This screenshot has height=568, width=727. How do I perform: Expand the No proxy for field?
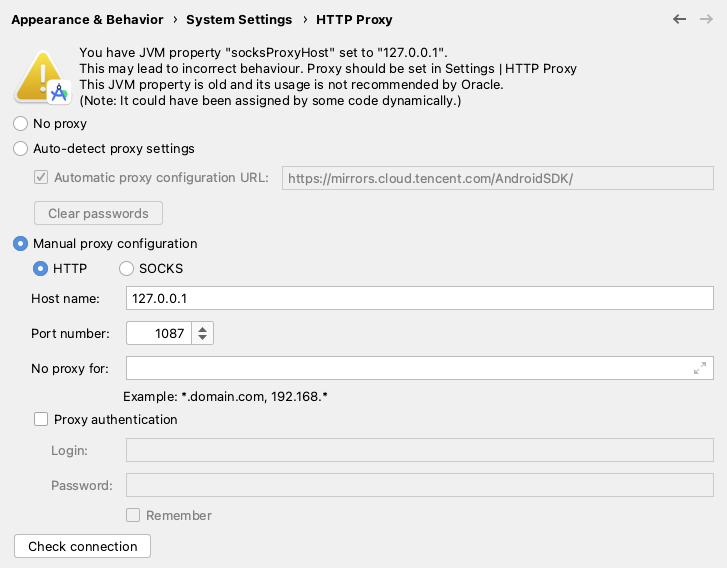[700, 368]
